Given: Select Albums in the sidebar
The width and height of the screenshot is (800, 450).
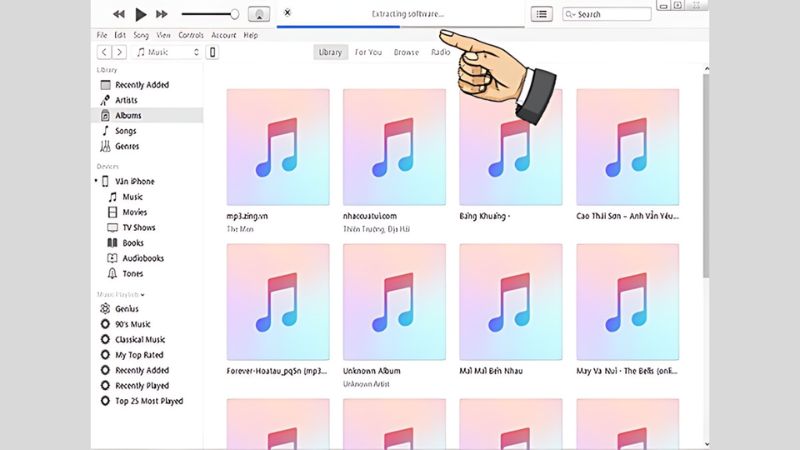Looking at the screenshot, I should 147,115.
